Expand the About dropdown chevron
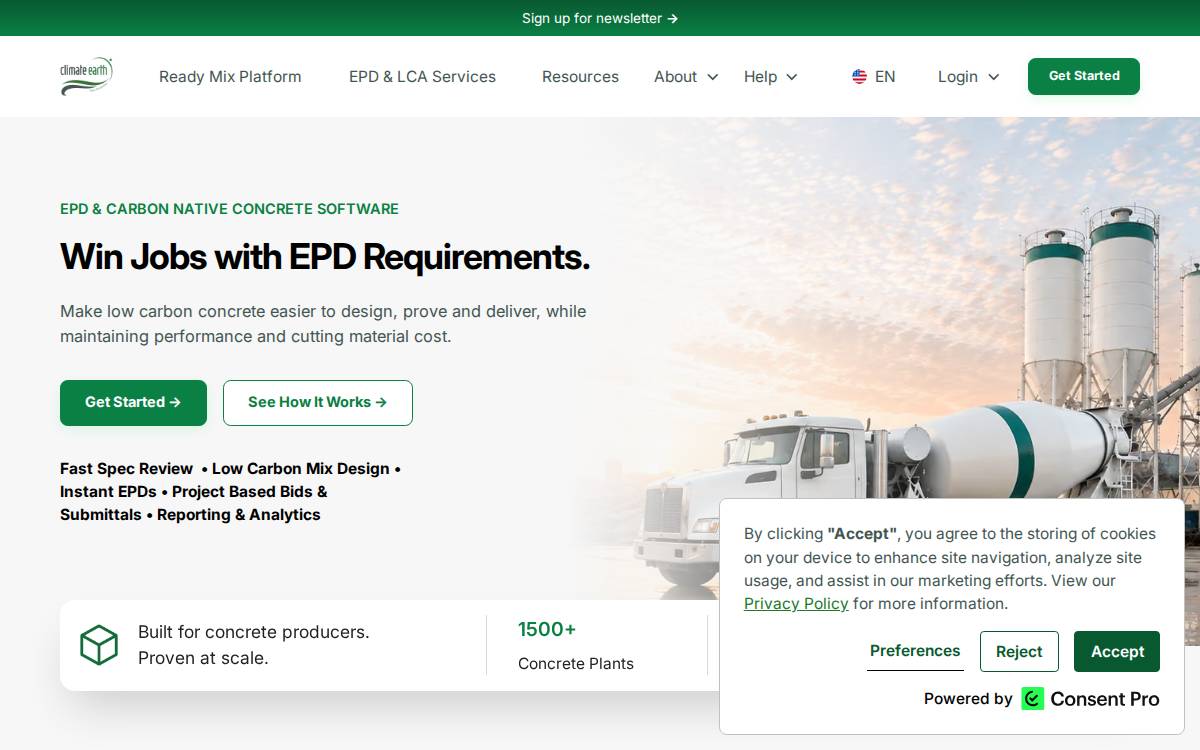 [713, 77]
